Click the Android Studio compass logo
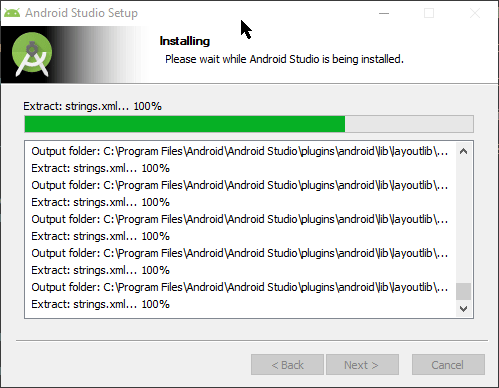The height and width of the screenshot is (388, 499). (x=32, y=54)
